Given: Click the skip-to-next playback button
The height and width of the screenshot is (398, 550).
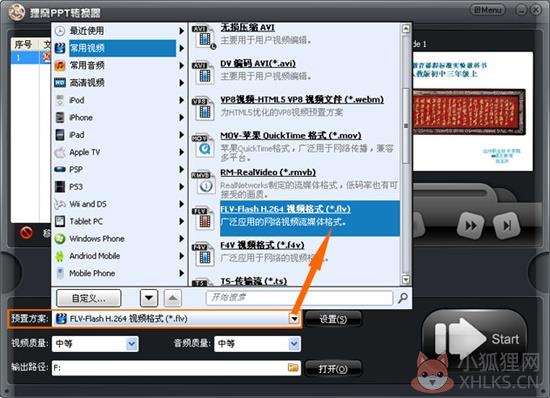Looking at the screenshot, I should coord(506,225).
